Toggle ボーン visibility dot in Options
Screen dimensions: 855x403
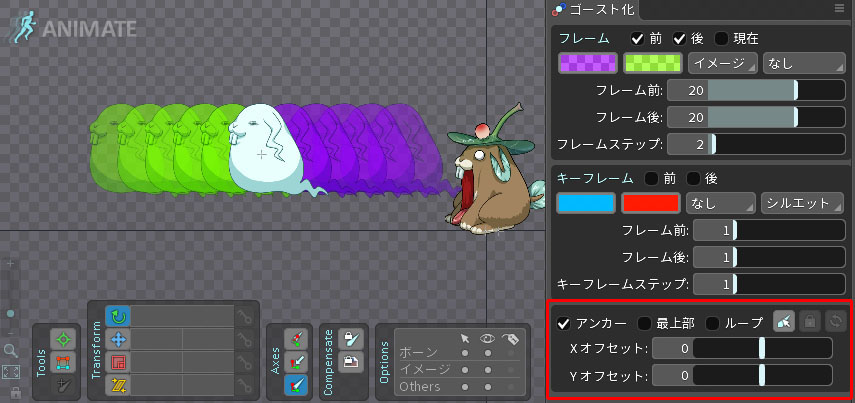(x=488, y=353)
